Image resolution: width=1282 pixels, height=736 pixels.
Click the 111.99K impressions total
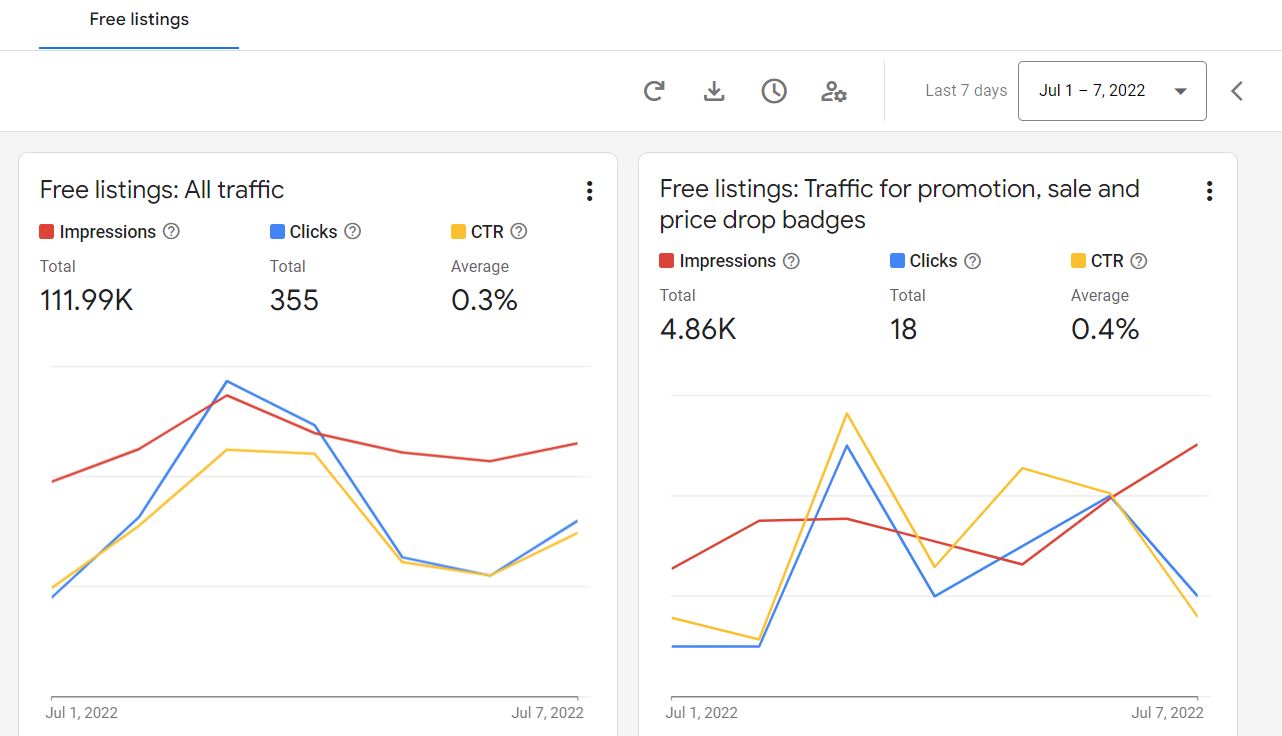point(87,300)
